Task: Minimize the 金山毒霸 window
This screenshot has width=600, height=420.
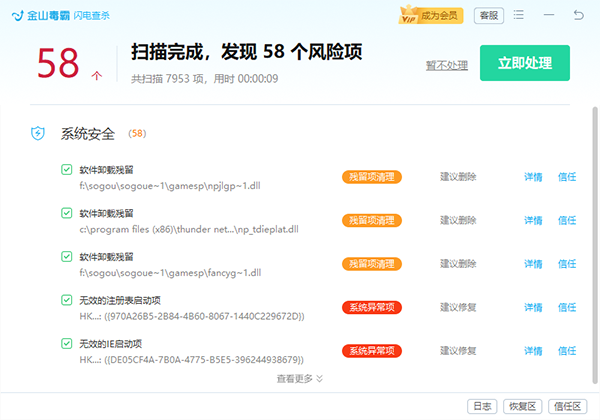Action: 549,15
